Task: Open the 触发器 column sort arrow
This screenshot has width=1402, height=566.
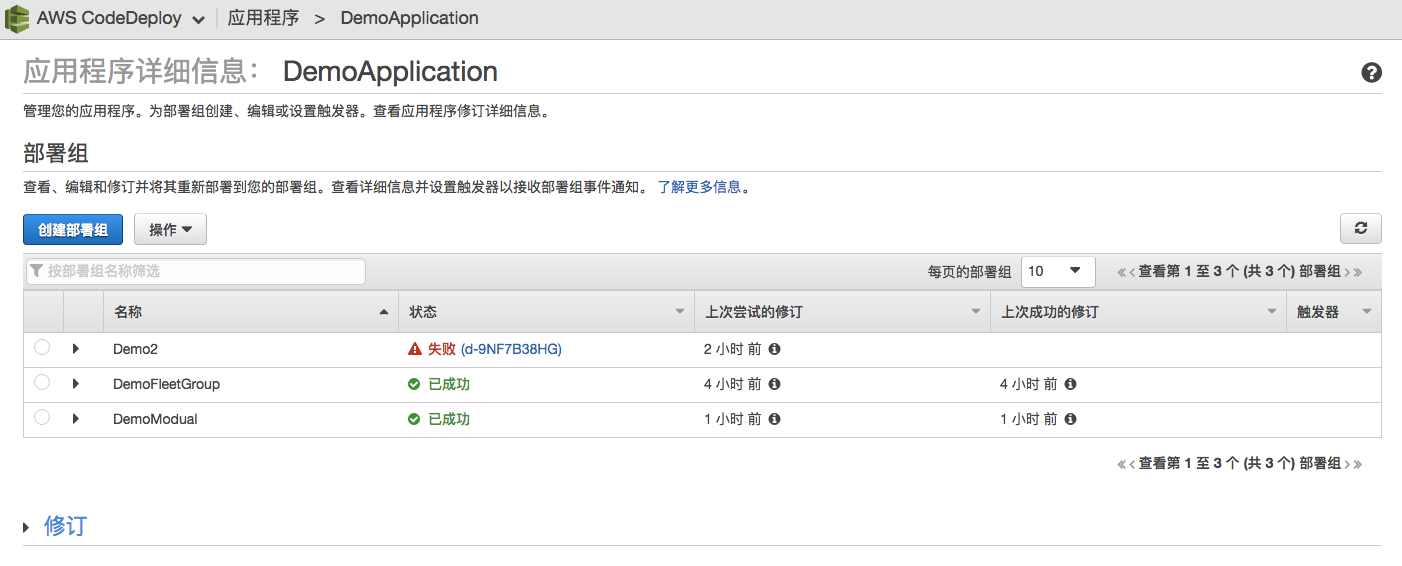Action: tap(1367, 312)
